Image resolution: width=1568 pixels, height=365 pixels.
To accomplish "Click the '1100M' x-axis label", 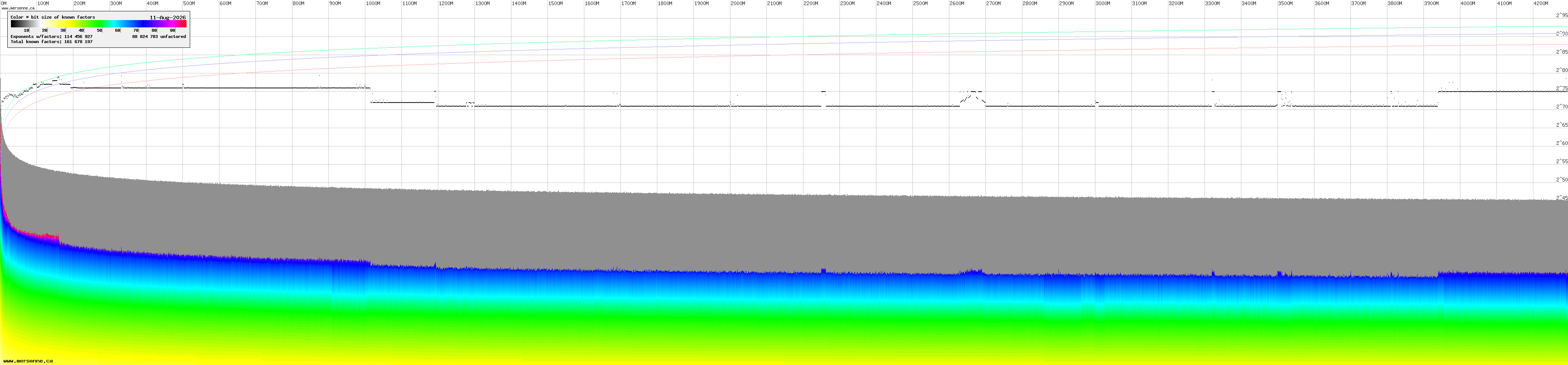I will (x=410, y=4).
